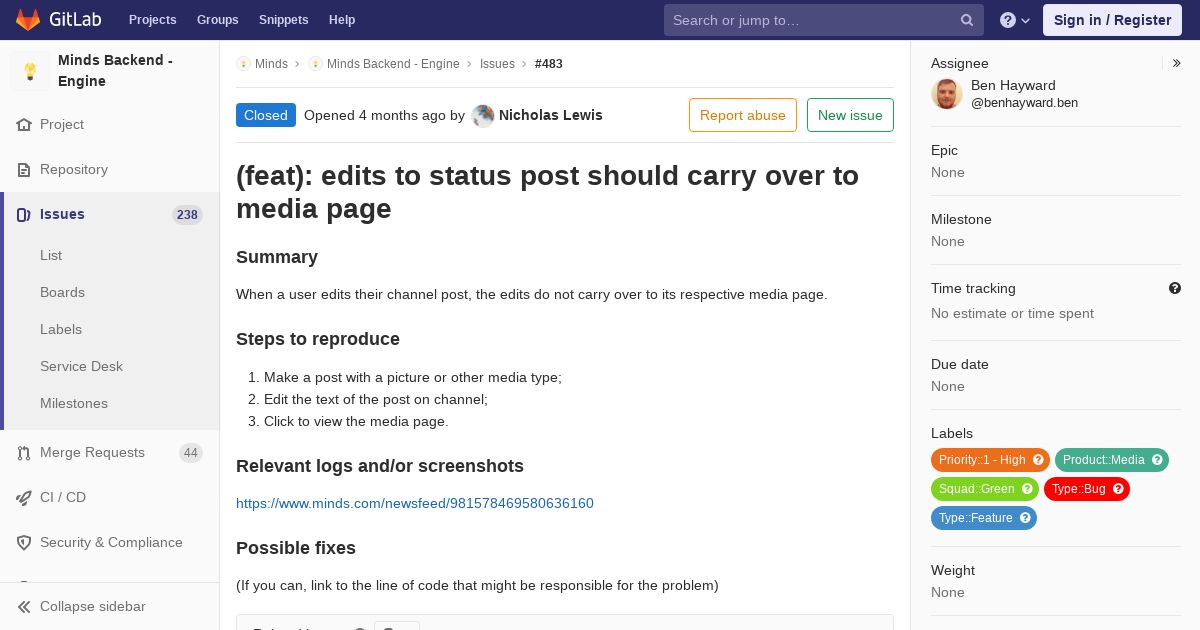Click the Issues count badge 238
The width and height of the screenshot is (1200, 630).
[187, 215]
